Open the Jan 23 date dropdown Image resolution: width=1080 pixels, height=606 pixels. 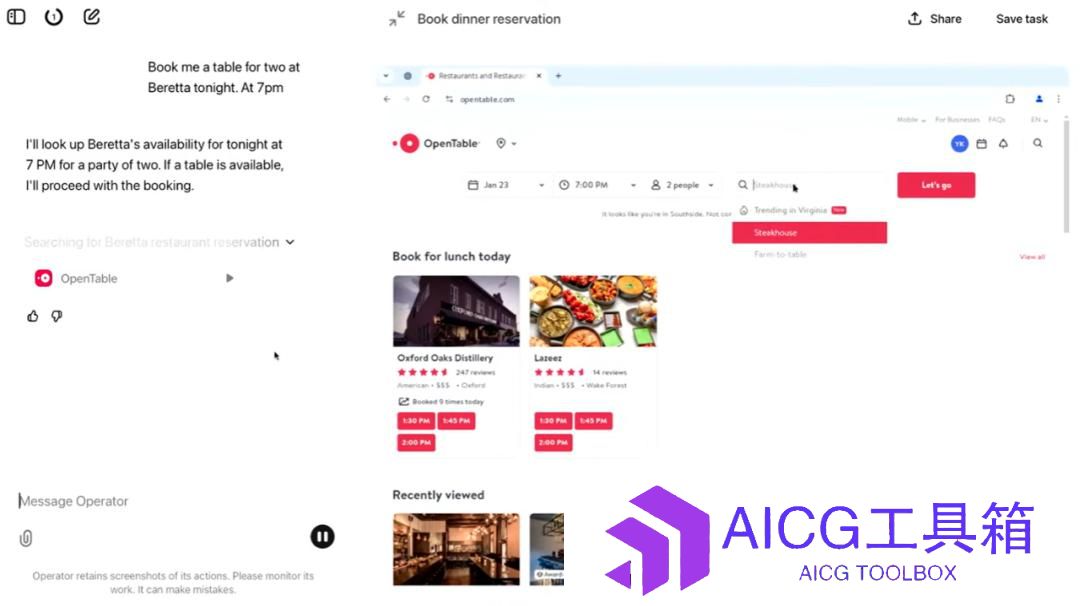[x=506, y=185]
